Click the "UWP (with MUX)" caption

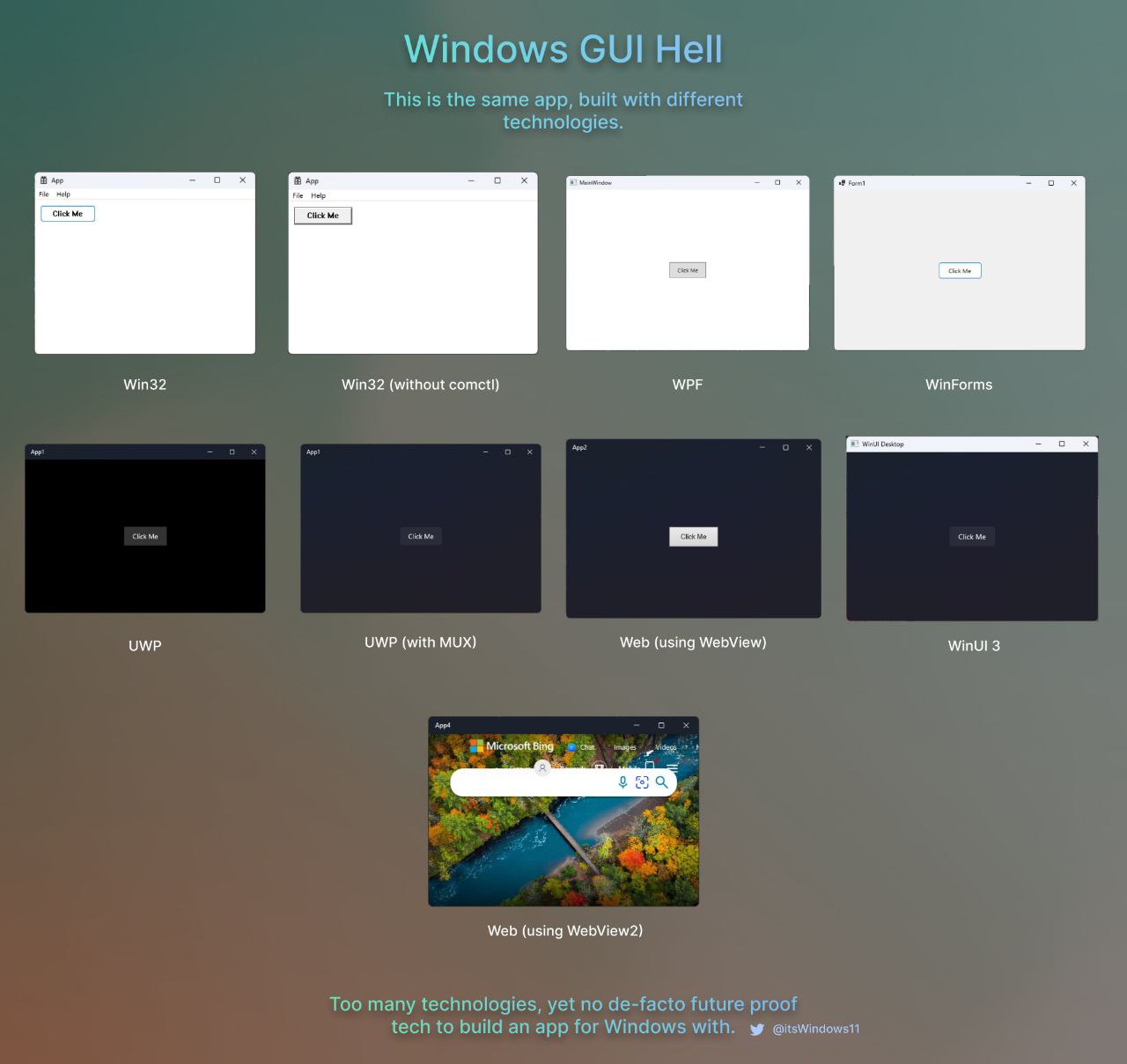coord(421,642)
